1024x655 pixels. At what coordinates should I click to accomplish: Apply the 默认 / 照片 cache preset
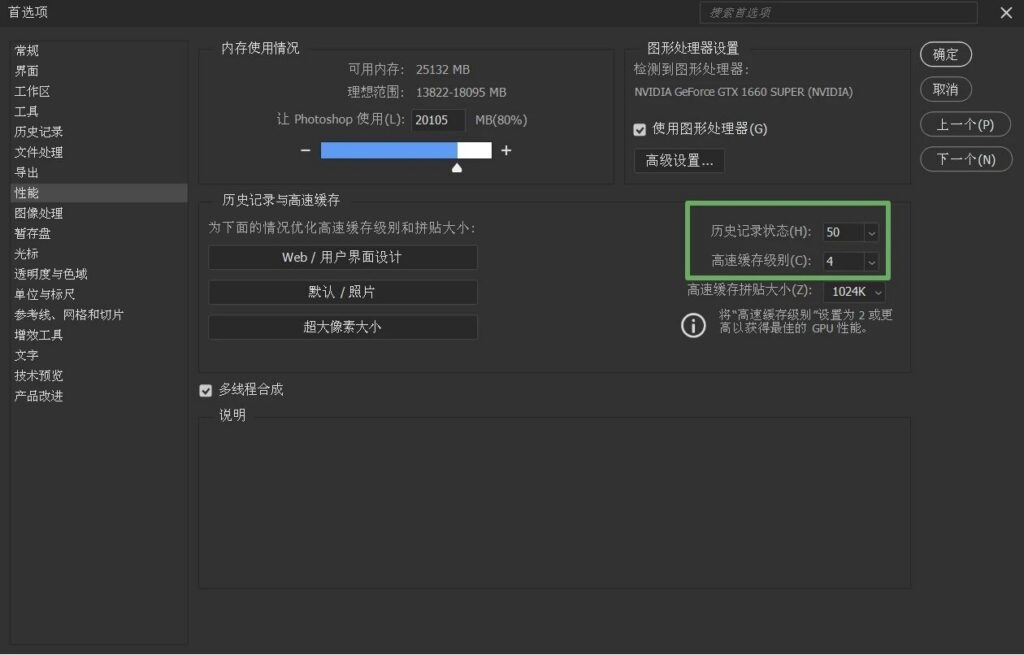tap(342, 292)
